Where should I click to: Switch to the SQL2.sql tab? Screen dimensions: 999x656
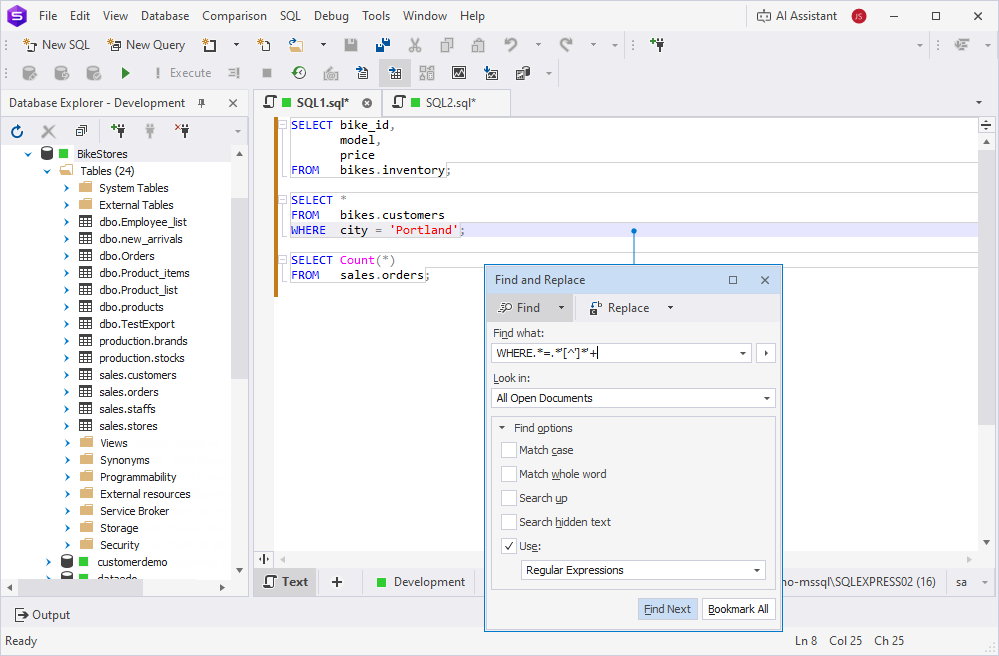click(x=449, y=103)
